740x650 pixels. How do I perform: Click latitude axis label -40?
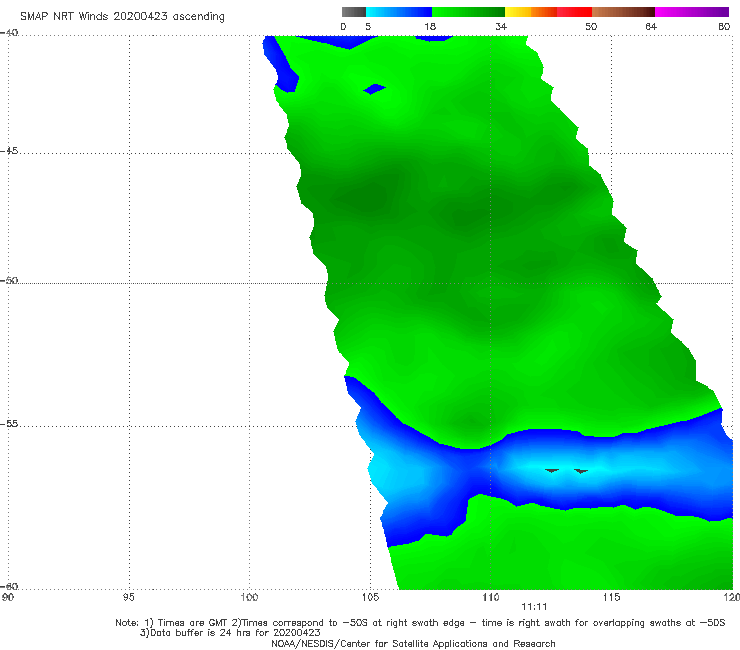tap(9, 33)
